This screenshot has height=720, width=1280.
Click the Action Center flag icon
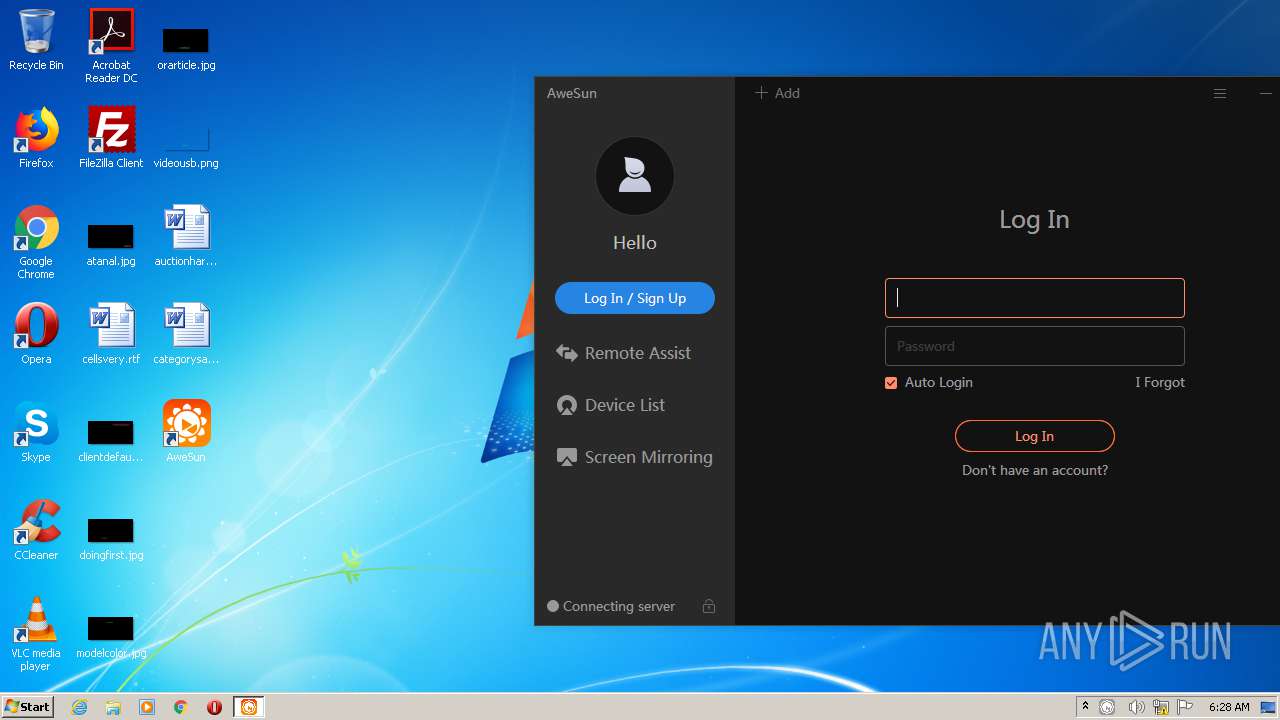tap(1186, 707)
